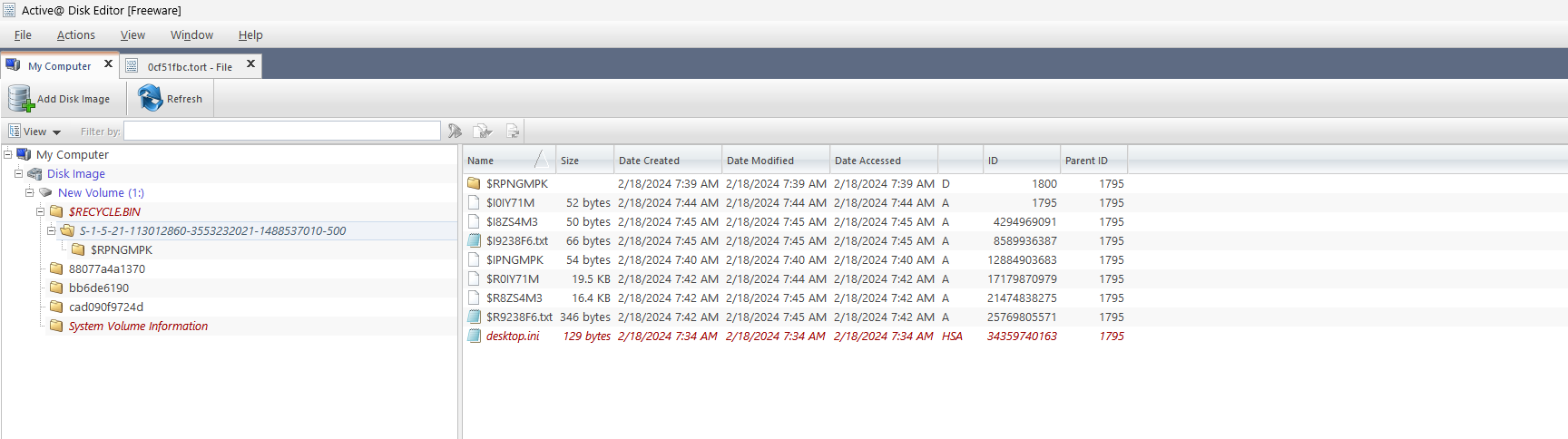Sort the list by Date Modified column
Viewport: 1568px width, 439px height.
click(759, 161)
